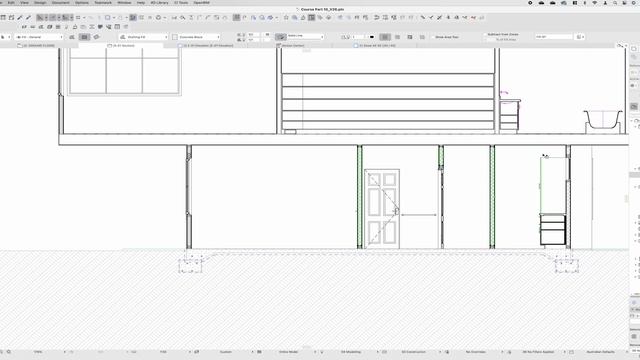This screenshot has width=640, height=360.
Task: Select the drawer cabinet on ground floor
Action: tap(553, 230)
